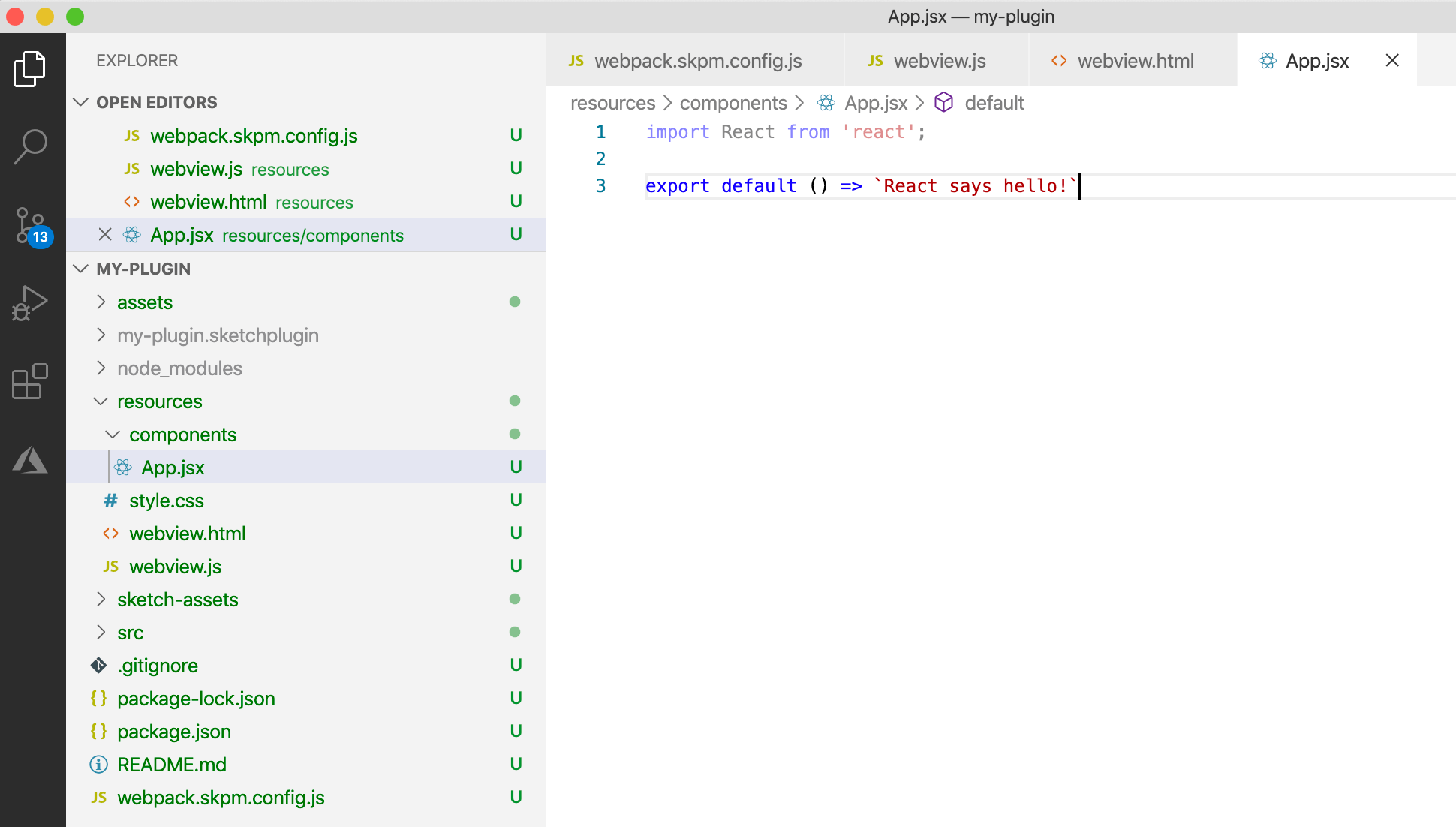Collapse the components folder
1456x827 pixels.
(x=113, y=435)
